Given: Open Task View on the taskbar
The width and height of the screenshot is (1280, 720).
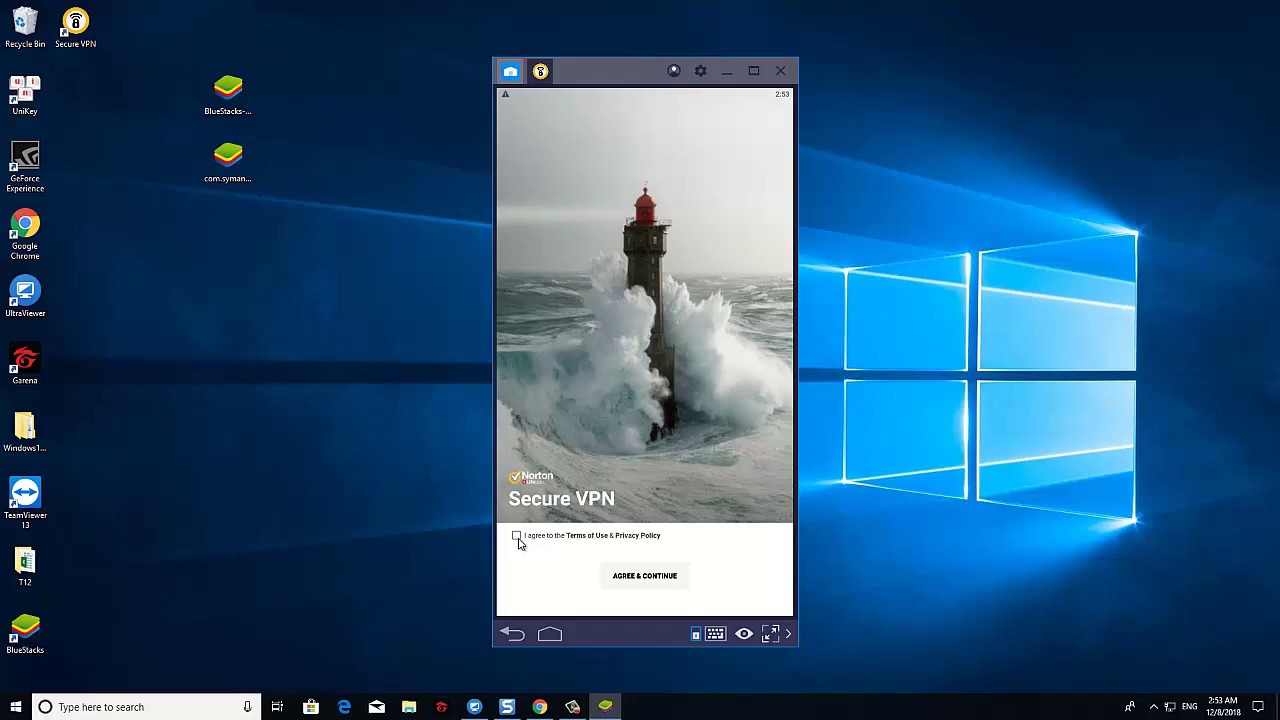Looking at the screenshot, I should click(x=277, y=707).
